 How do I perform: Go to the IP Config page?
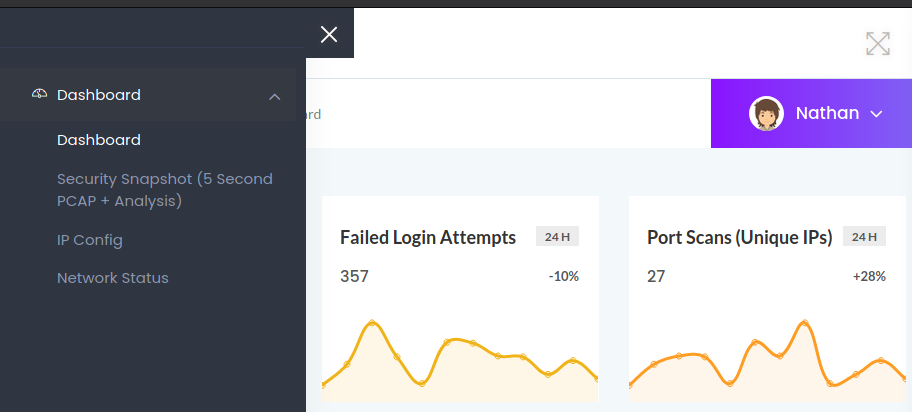point(90,240)
